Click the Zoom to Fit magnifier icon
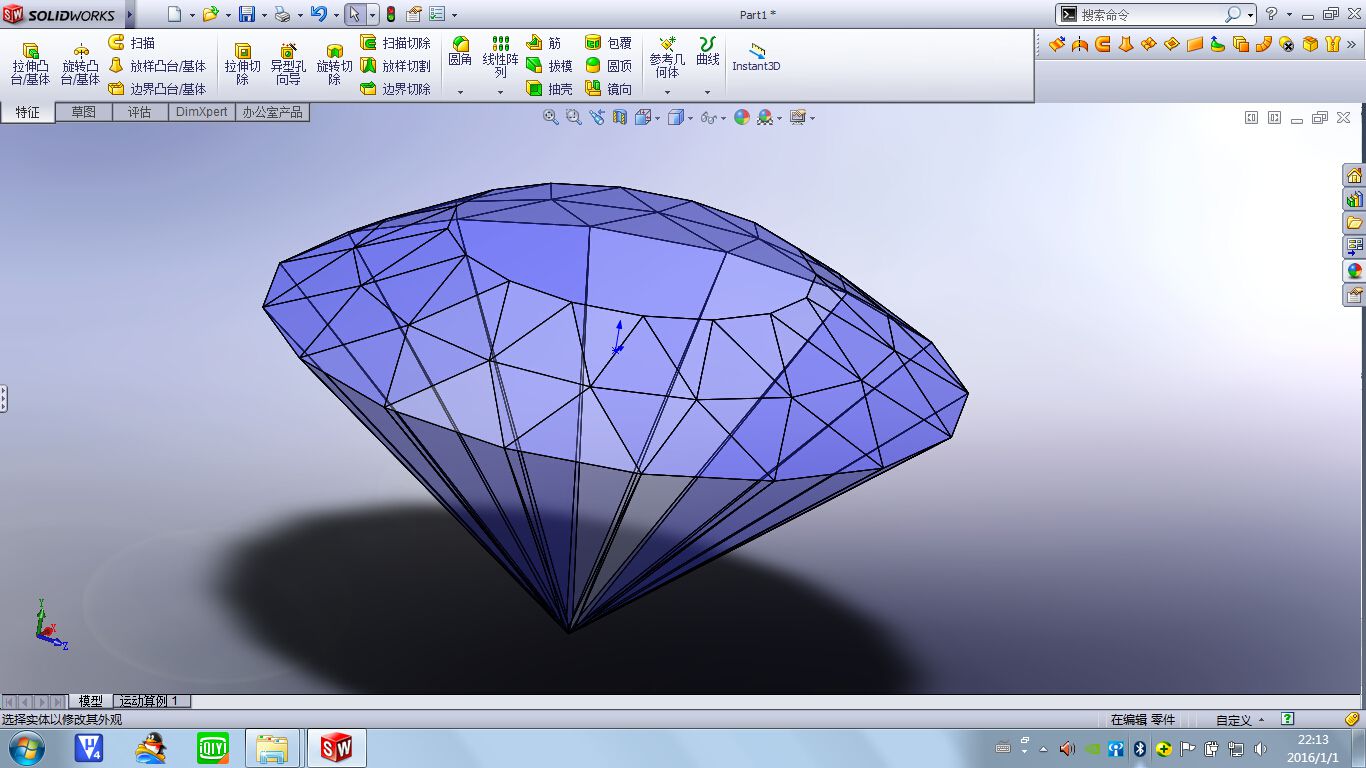 point(550,117)
